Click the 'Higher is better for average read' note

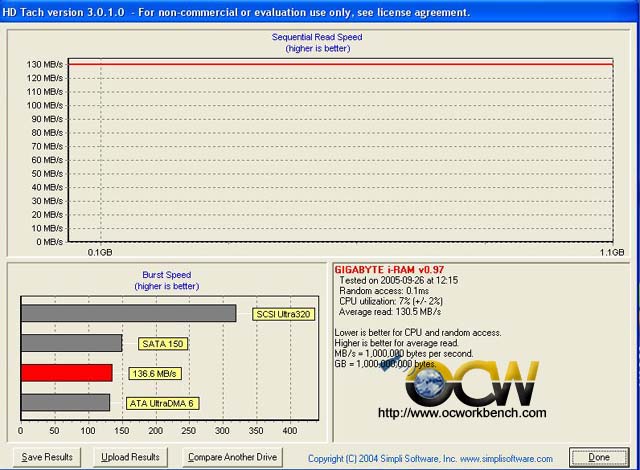(396, 343)
